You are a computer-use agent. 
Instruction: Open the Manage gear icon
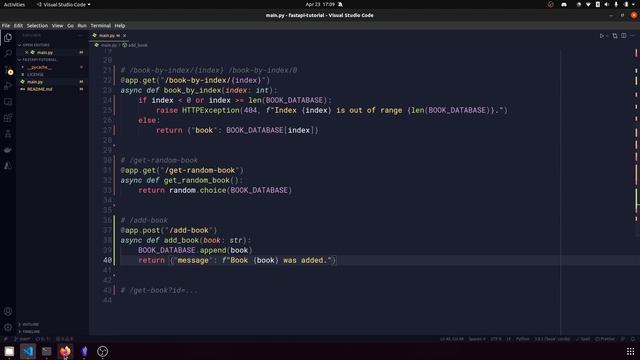[x=8, y=327]
